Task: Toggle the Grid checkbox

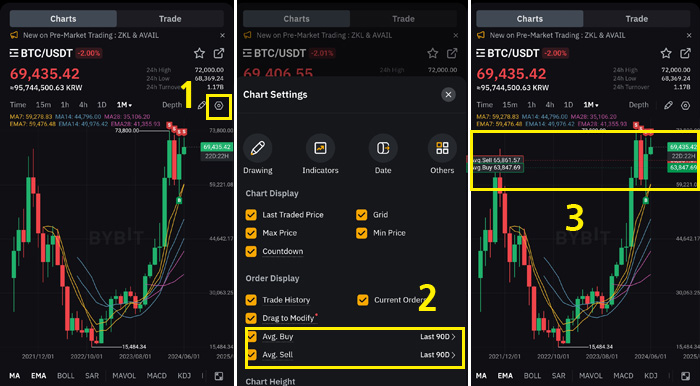Action: tap(362, 215)
